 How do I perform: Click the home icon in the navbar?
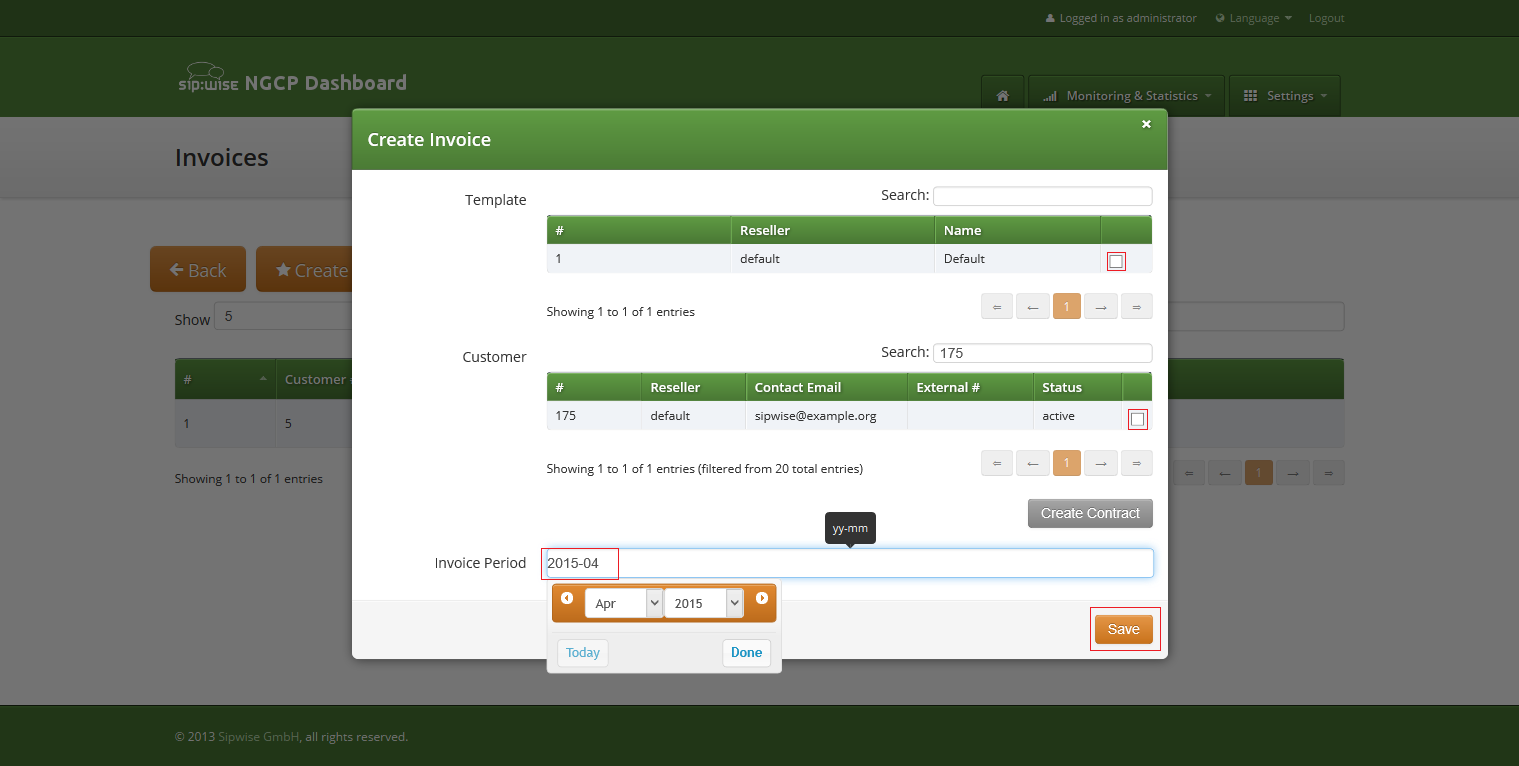pyautogui.click(x=1002, y=94)
